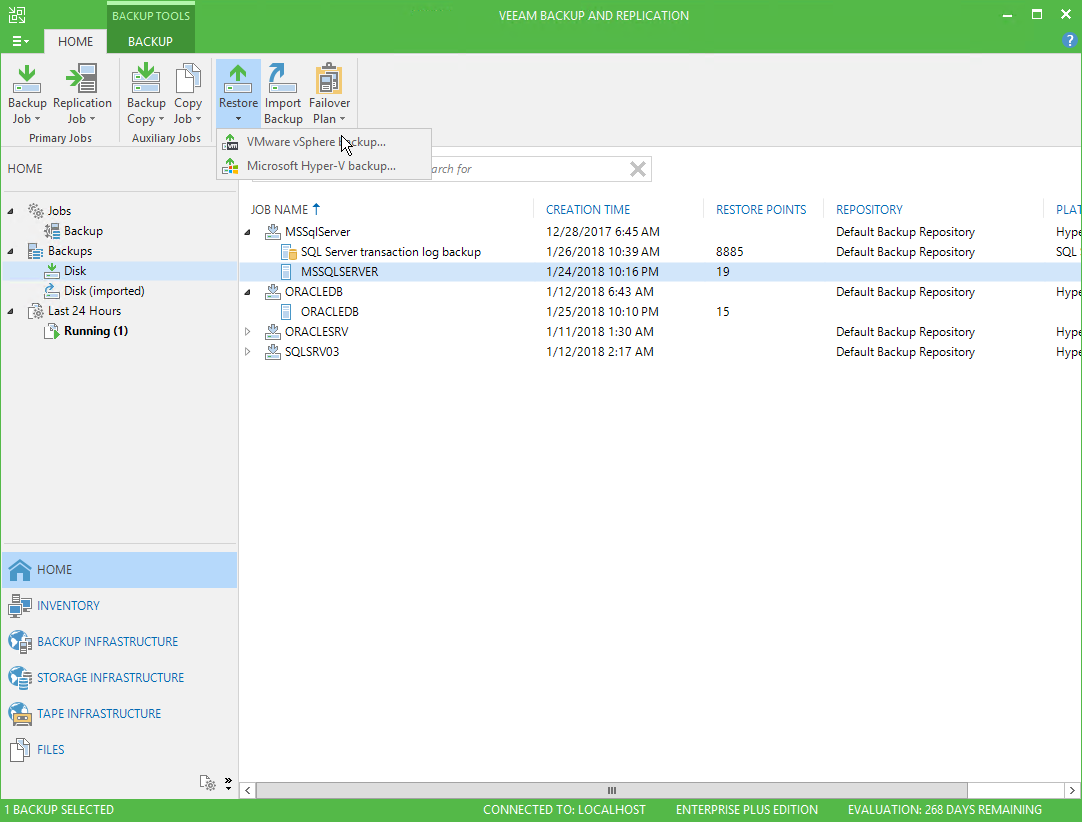Click the Jobs gear icon in tree
Screen dimensions: 1082x822
pyautogui.click(x=35, y=211)
